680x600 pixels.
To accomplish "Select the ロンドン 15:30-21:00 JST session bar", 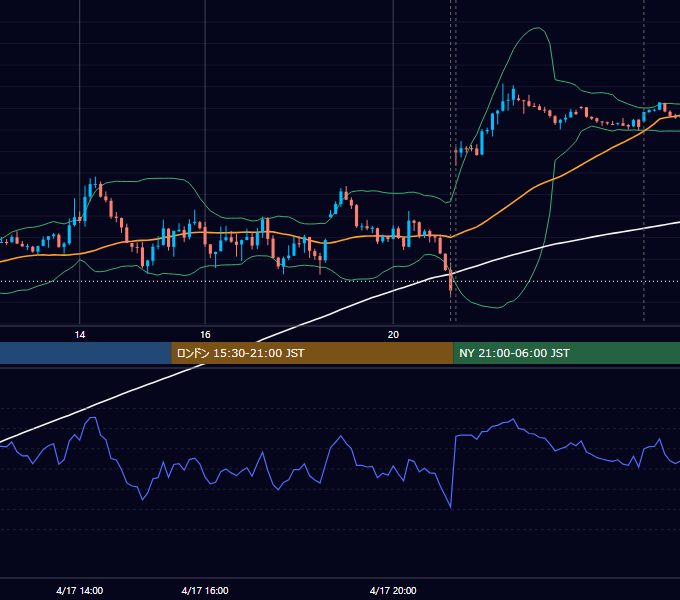I will (312, 353).
